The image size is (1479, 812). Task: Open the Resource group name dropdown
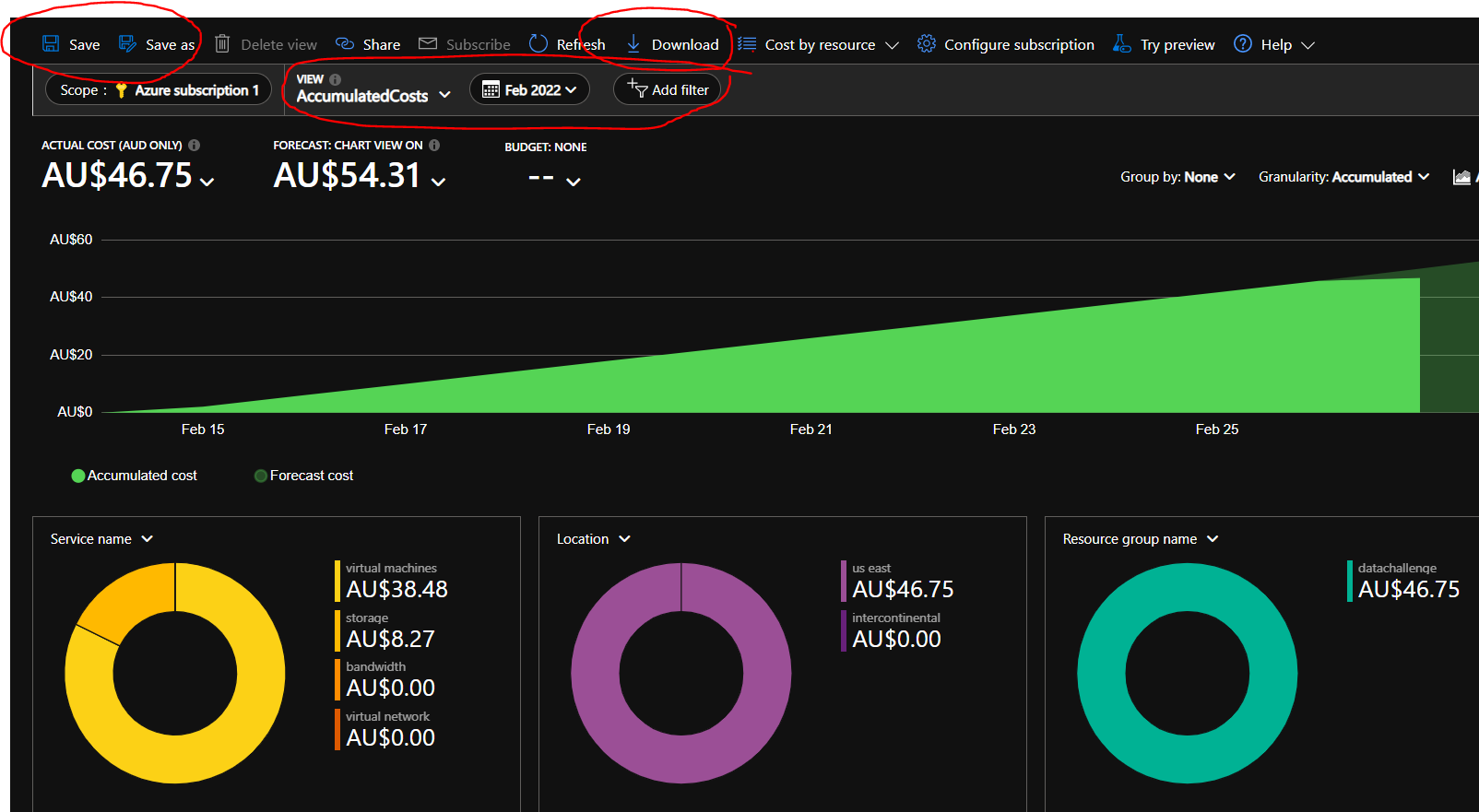[1141, 539]
